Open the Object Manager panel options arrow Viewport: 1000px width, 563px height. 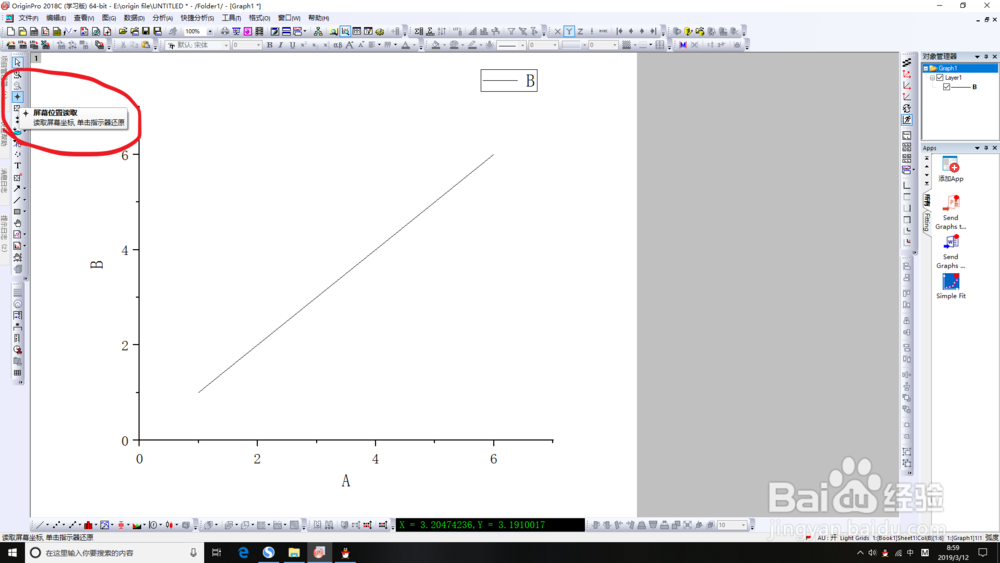[x=977, y=57]
